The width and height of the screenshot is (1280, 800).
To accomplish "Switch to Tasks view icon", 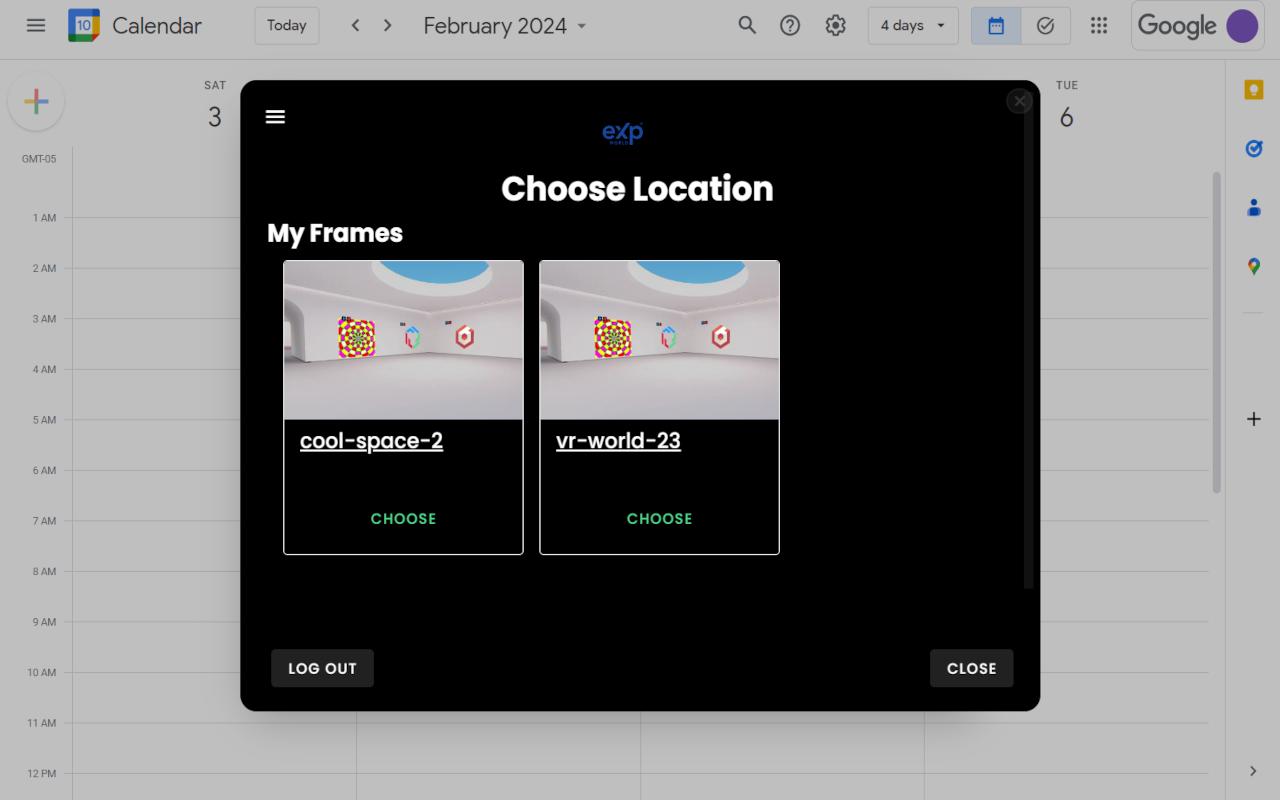I will tap(1046, 26).
